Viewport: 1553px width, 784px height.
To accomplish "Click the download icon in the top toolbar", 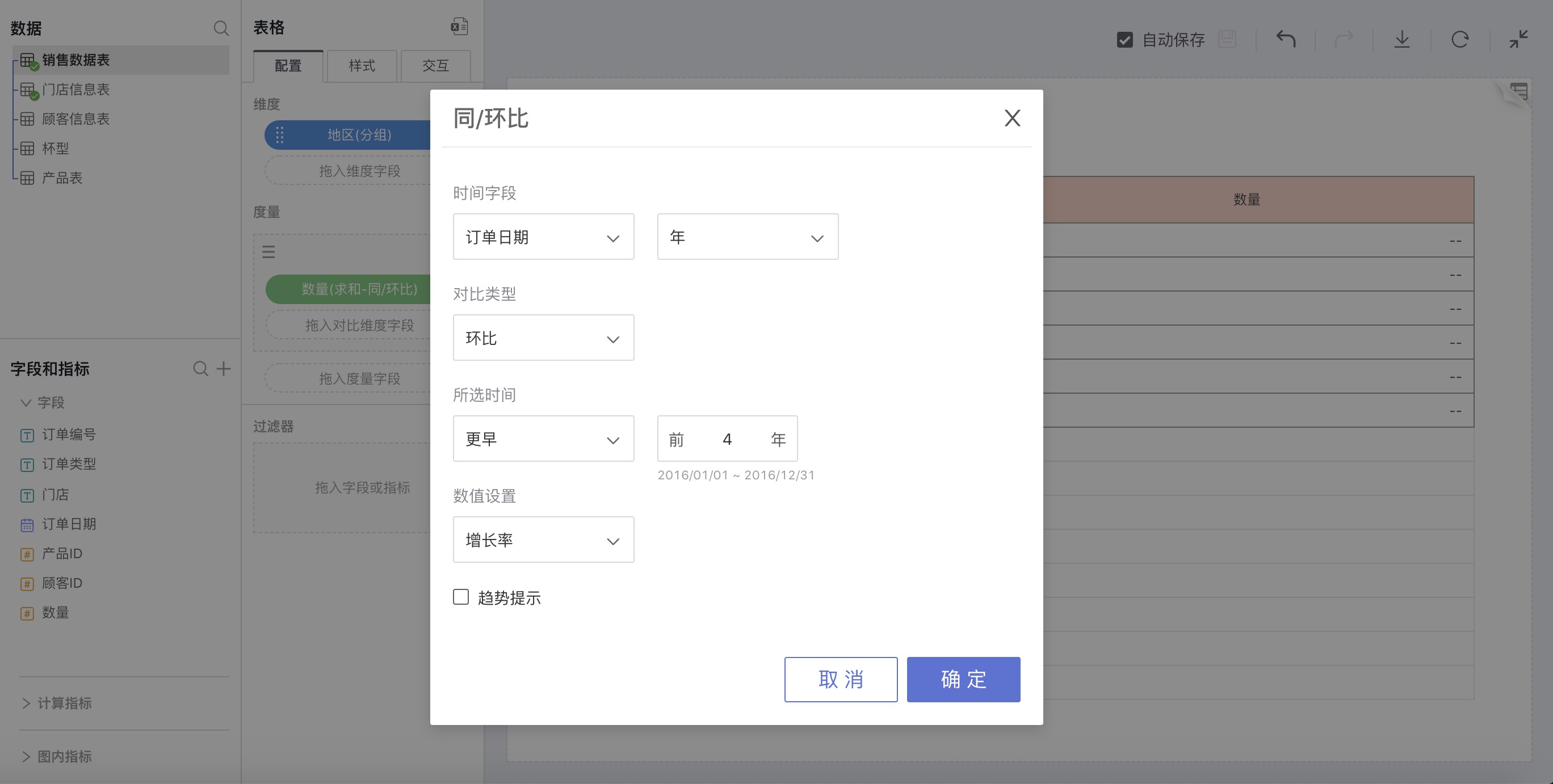I will click(1401, 40).
